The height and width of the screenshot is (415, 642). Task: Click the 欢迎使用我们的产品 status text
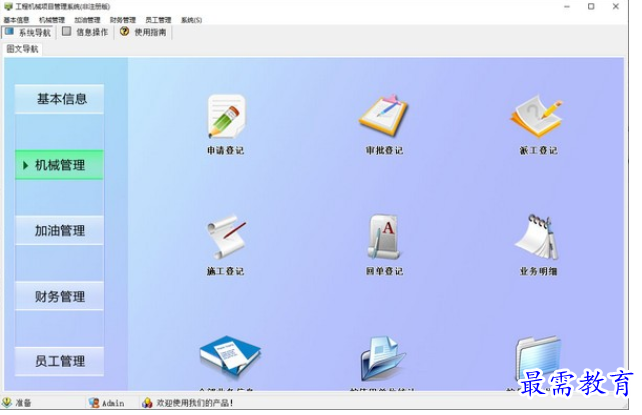point(194,403)
